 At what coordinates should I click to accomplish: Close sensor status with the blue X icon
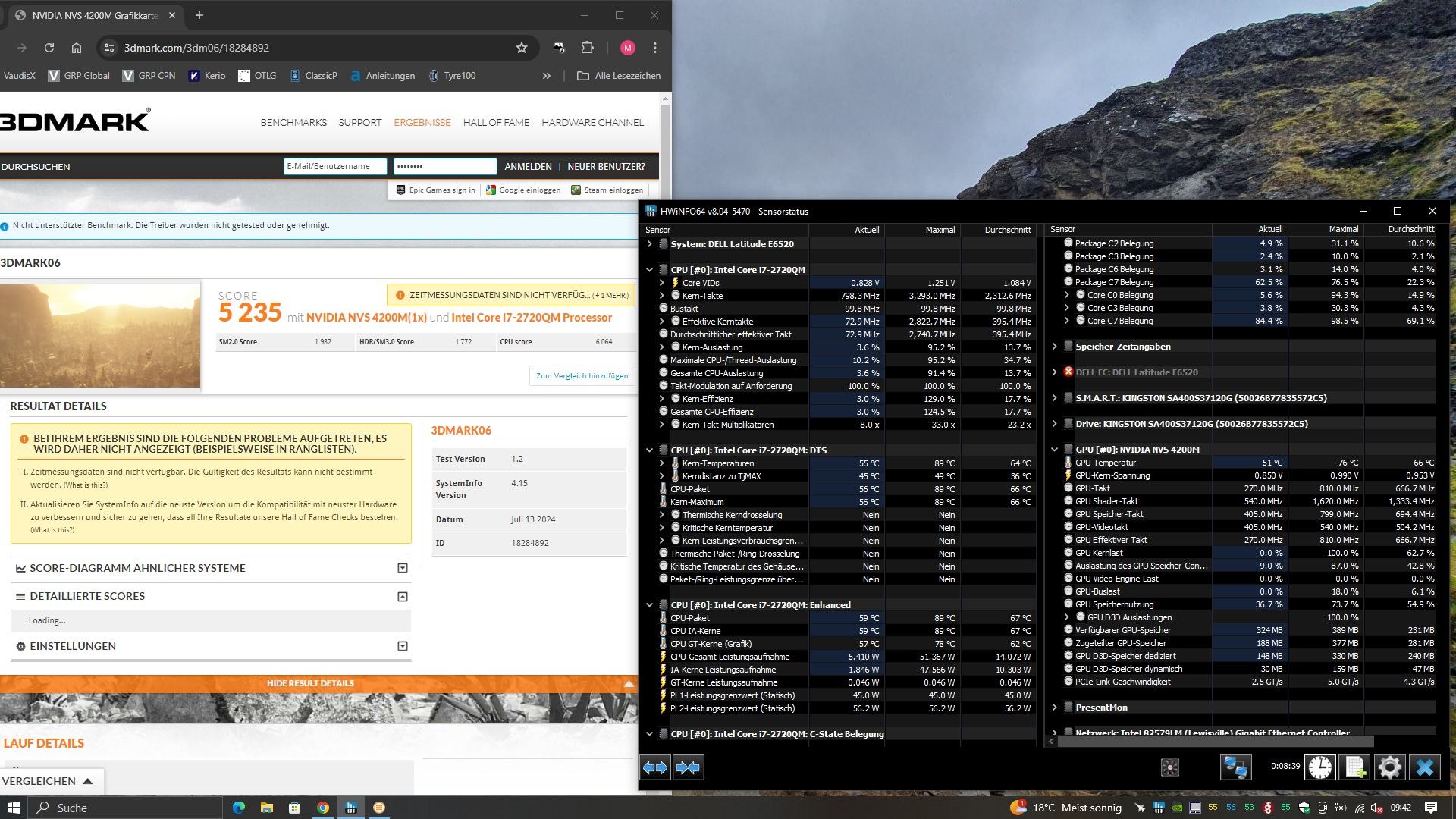click(1425, 767)
